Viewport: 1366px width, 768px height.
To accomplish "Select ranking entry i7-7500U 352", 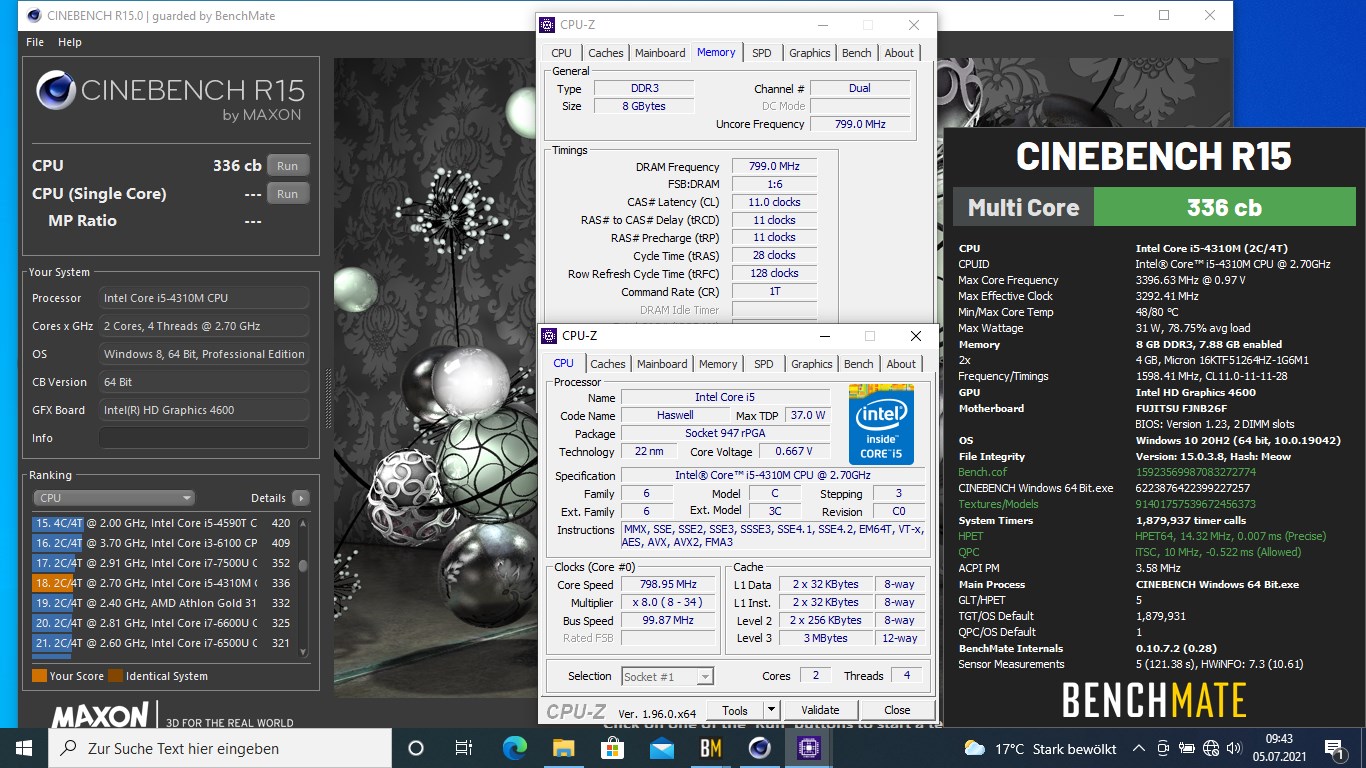I will click(163, 563).
